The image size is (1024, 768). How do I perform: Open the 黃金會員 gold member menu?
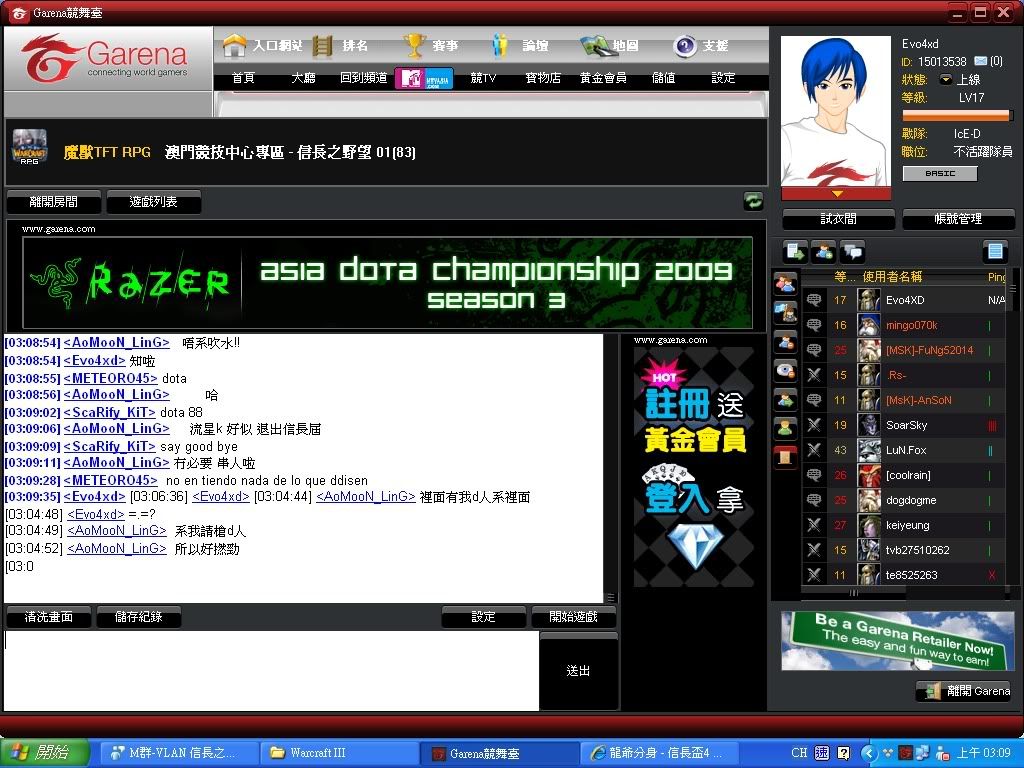(603, 78)
